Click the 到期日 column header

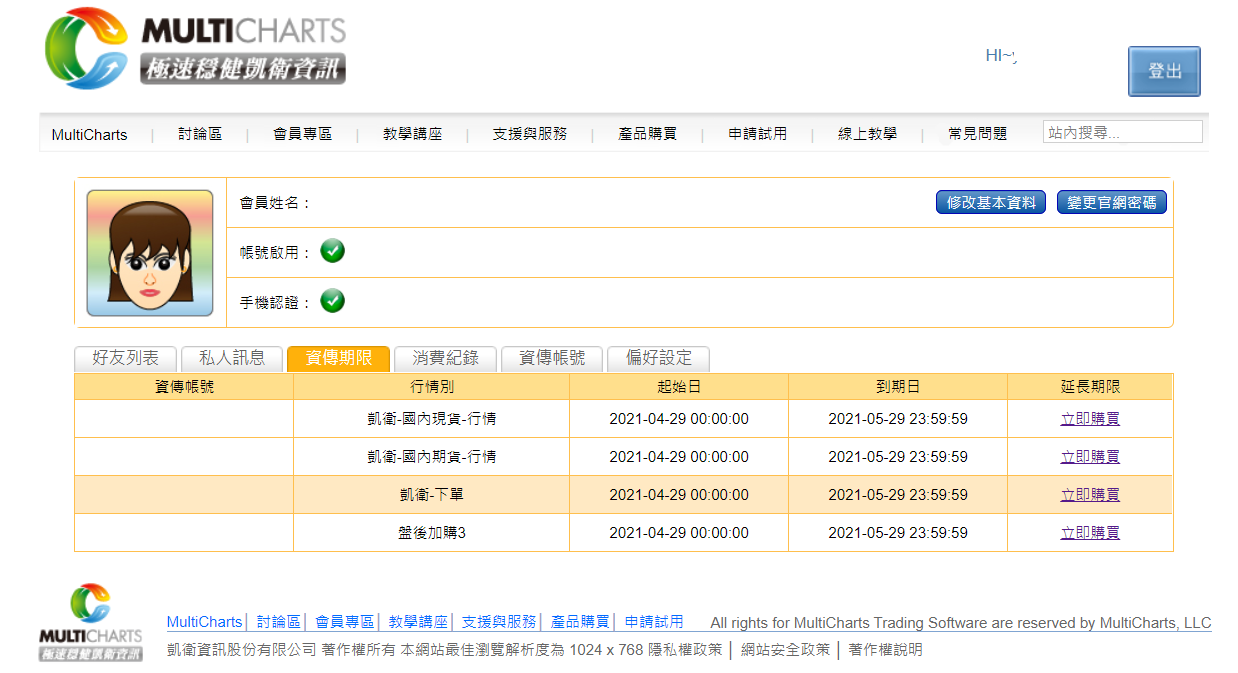pos(898,387)
